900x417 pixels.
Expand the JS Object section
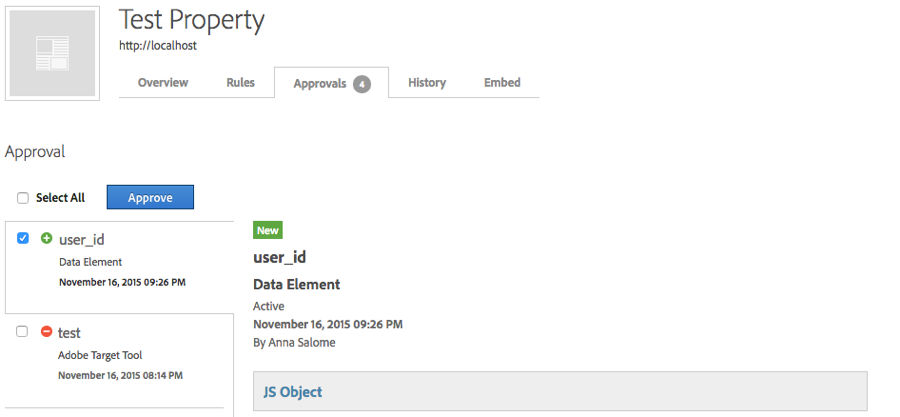[560, 391]
